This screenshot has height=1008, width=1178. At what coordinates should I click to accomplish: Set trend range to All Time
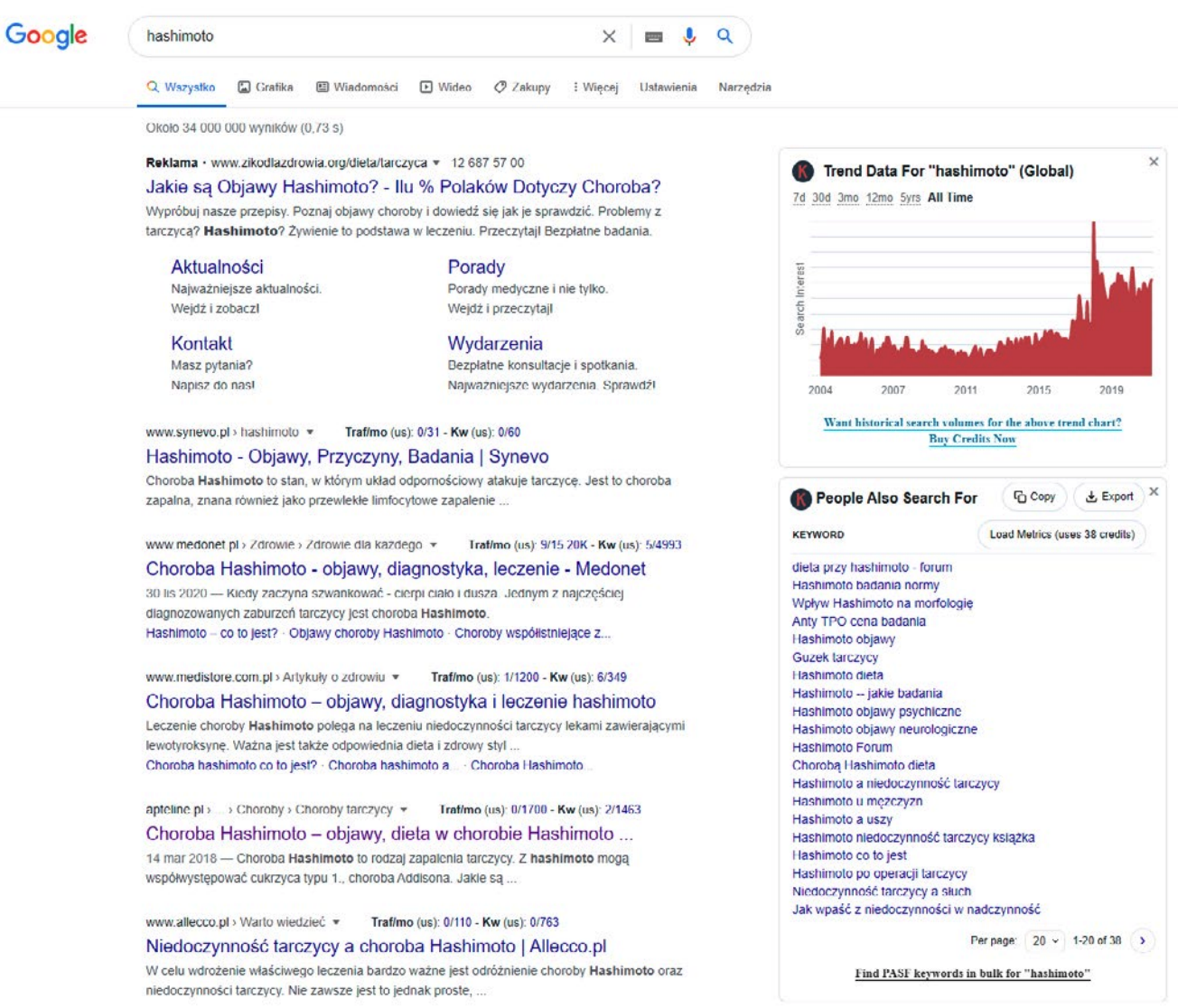pyautogui.click(x=950, y=198)
